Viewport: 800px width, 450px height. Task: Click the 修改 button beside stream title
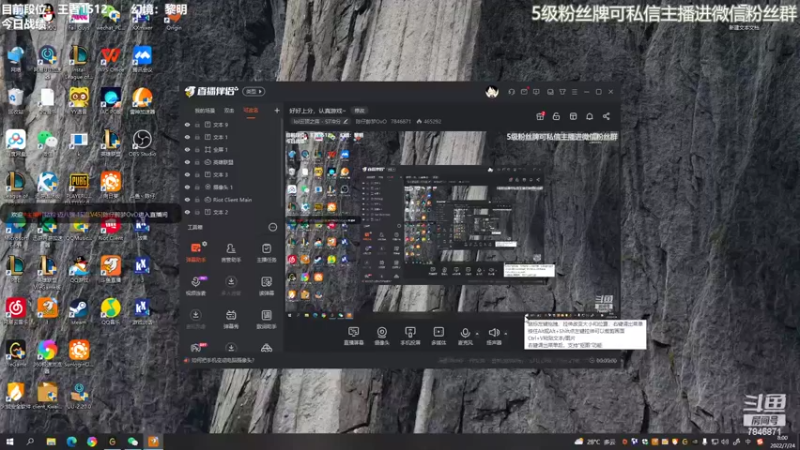[x=360, y=111]
